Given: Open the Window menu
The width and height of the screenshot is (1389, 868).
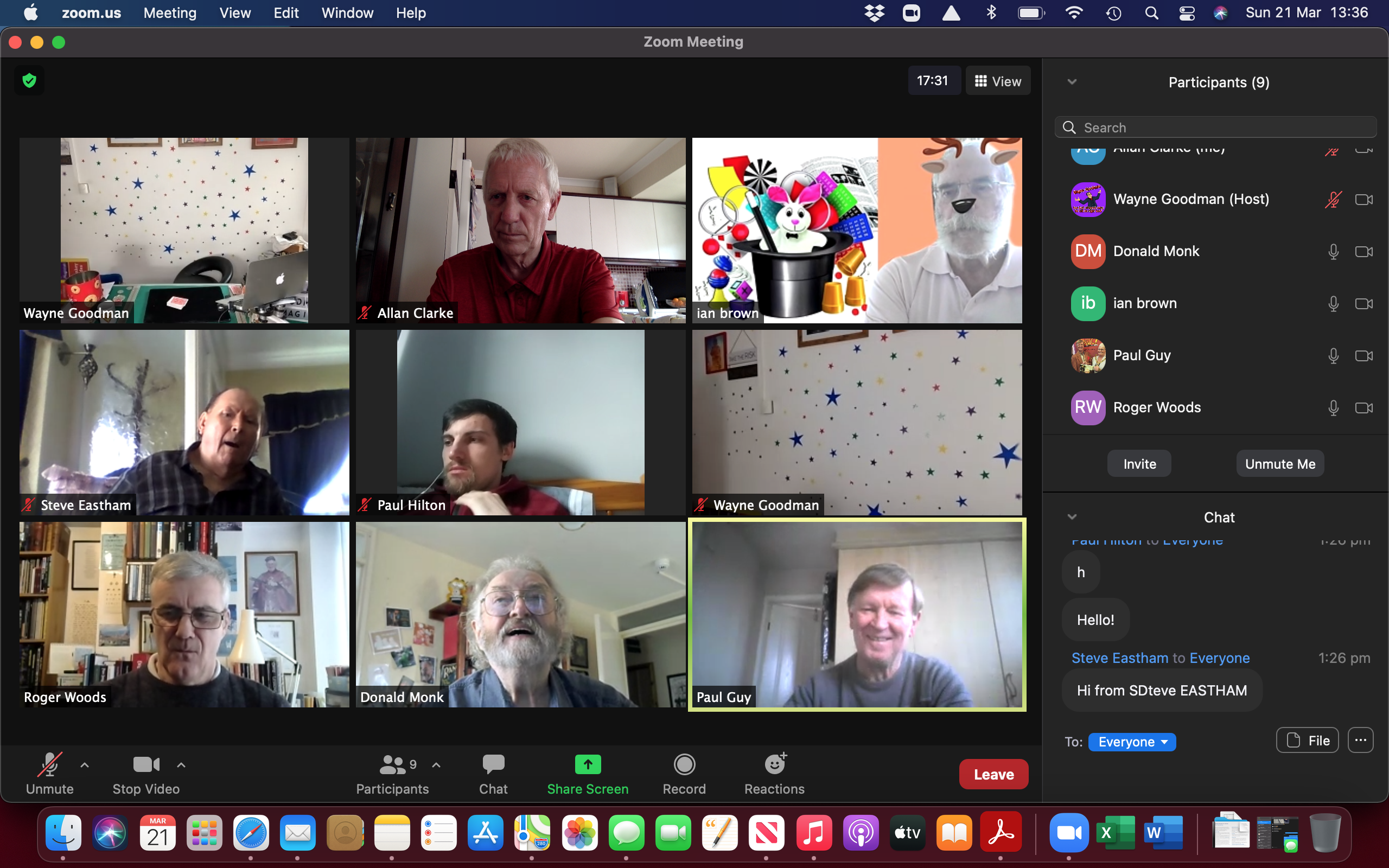Looking at the screenshot, I should click(347, 12).
